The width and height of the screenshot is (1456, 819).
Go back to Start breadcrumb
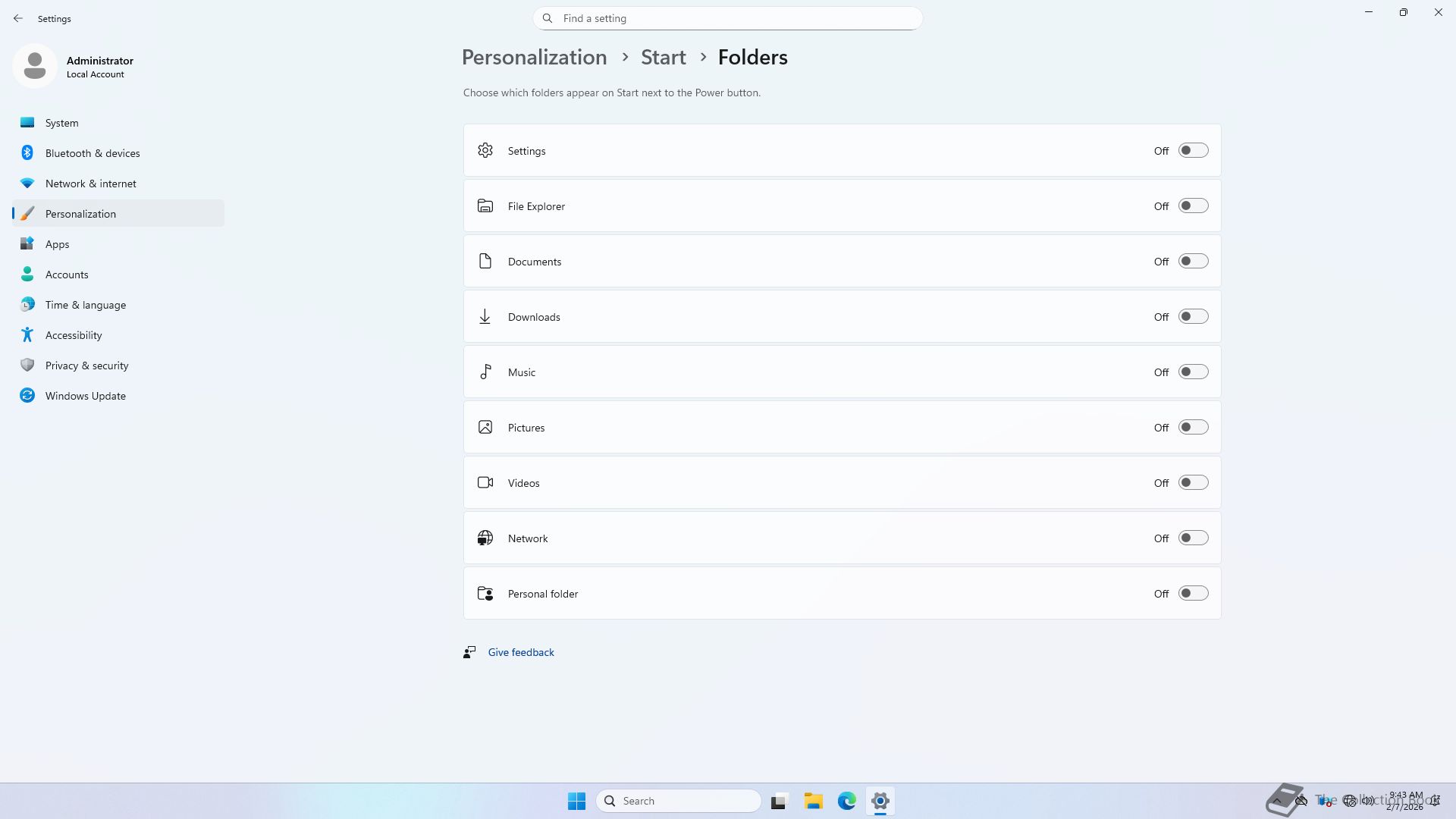coord(663,58)
